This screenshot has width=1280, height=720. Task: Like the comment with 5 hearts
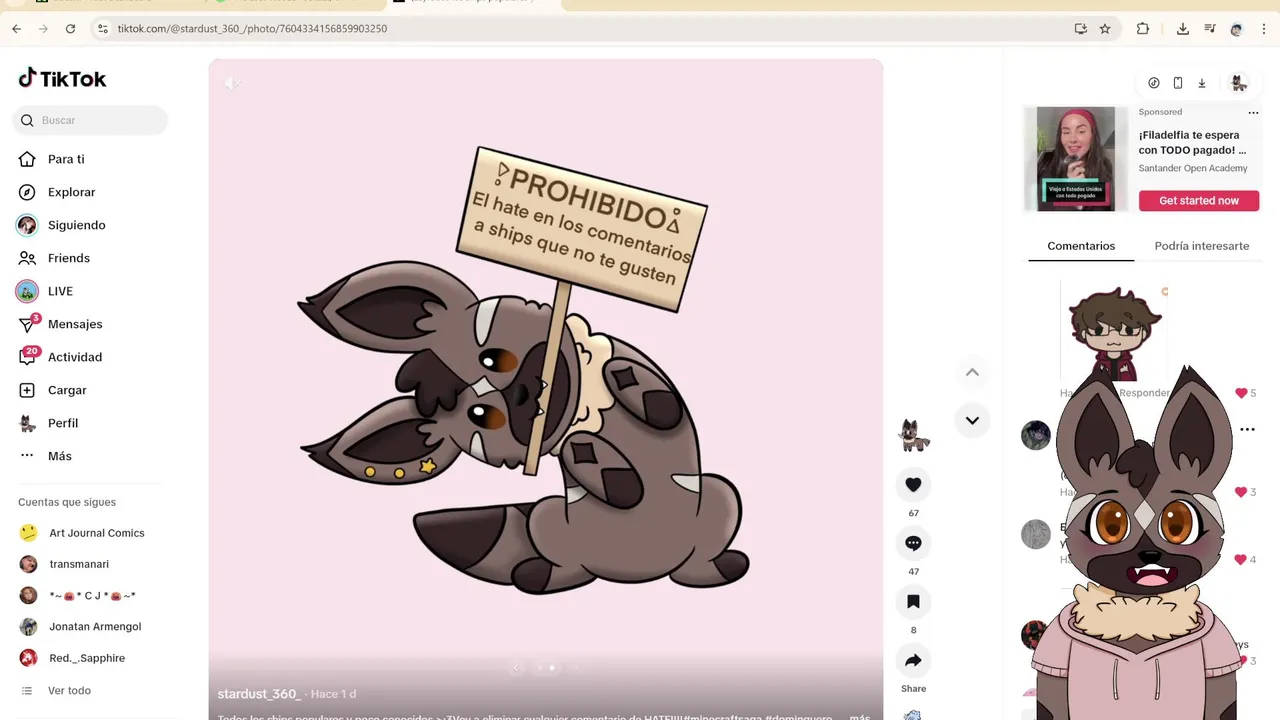point(1241,393)
